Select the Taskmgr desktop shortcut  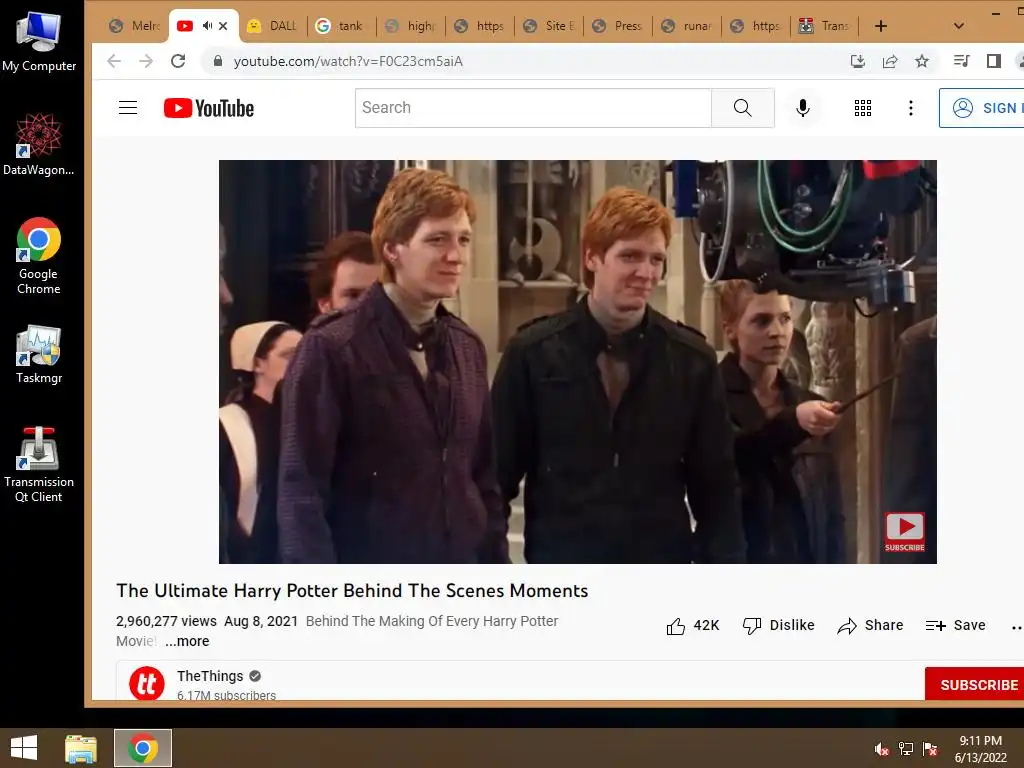[39, 354]
